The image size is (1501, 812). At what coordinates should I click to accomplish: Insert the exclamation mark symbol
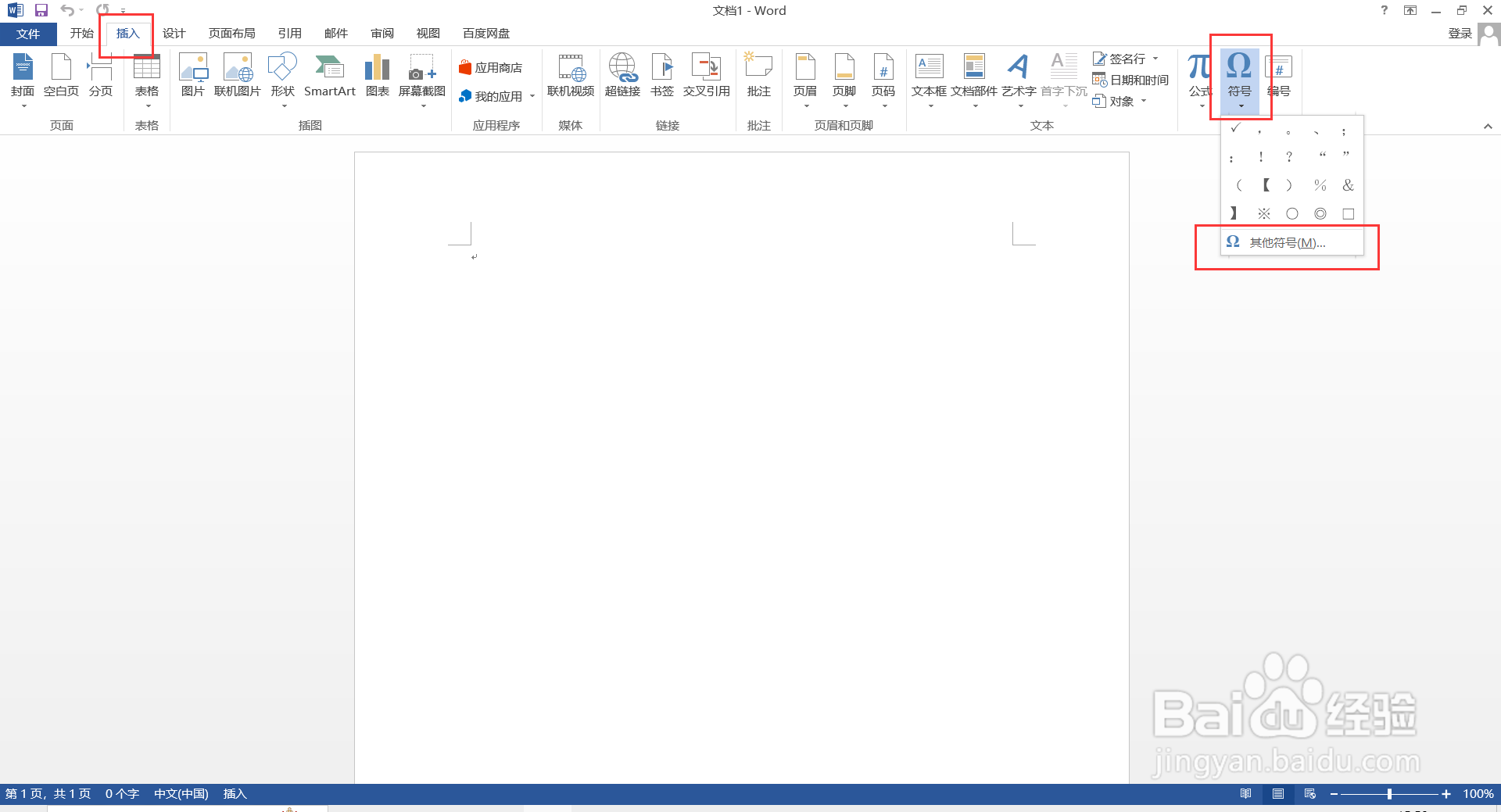(1261, 157)
